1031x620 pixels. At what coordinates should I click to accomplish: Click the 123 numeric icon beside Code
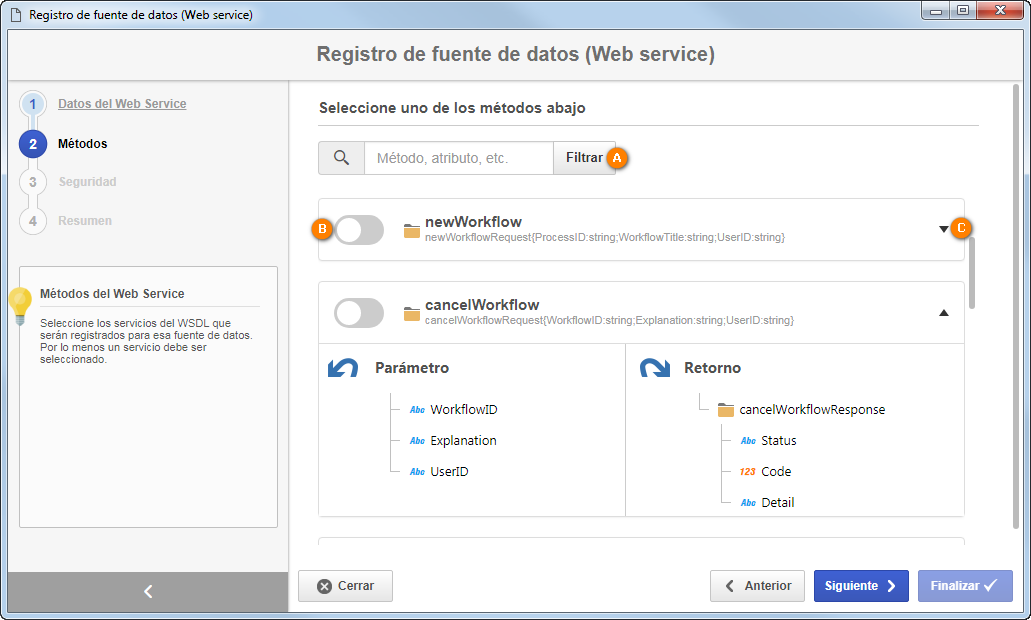[748, 471]
